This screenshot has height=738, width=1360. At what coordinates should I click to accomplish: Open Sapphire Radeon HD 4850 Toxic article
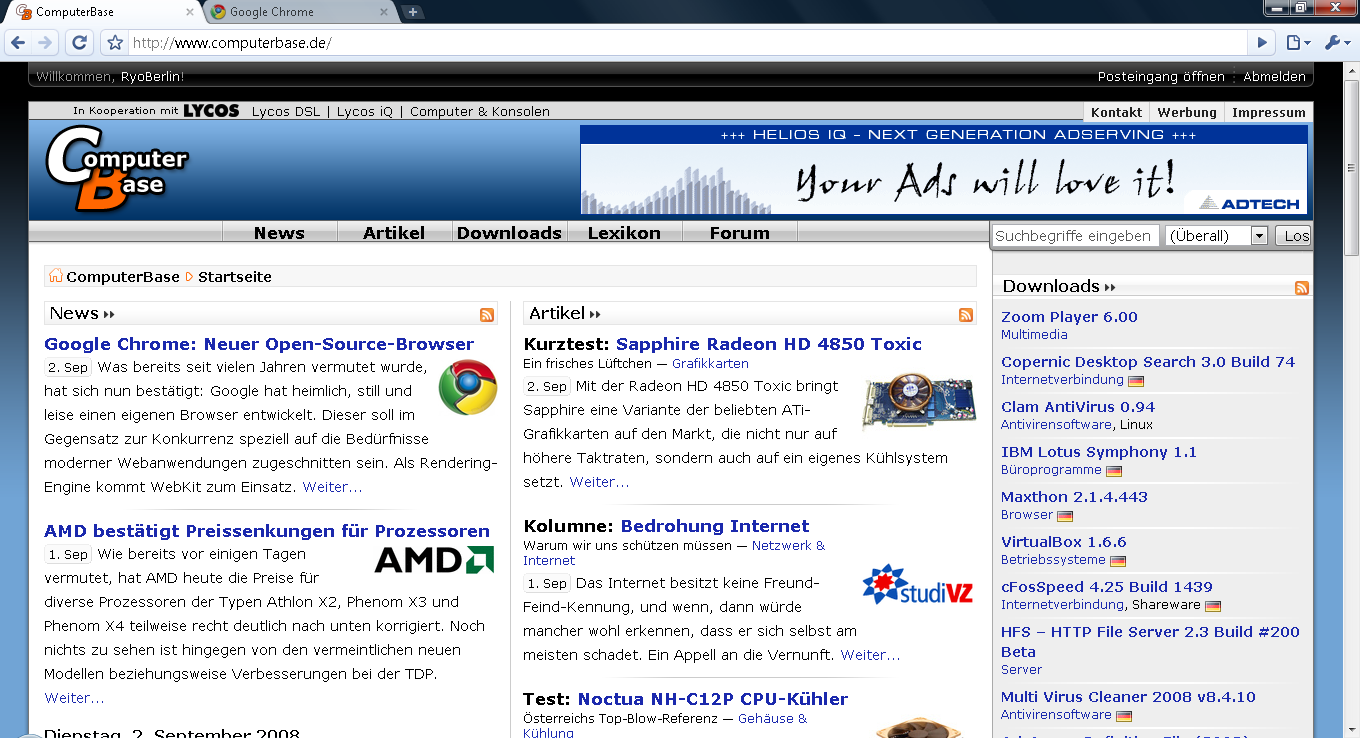pos(769,344)
